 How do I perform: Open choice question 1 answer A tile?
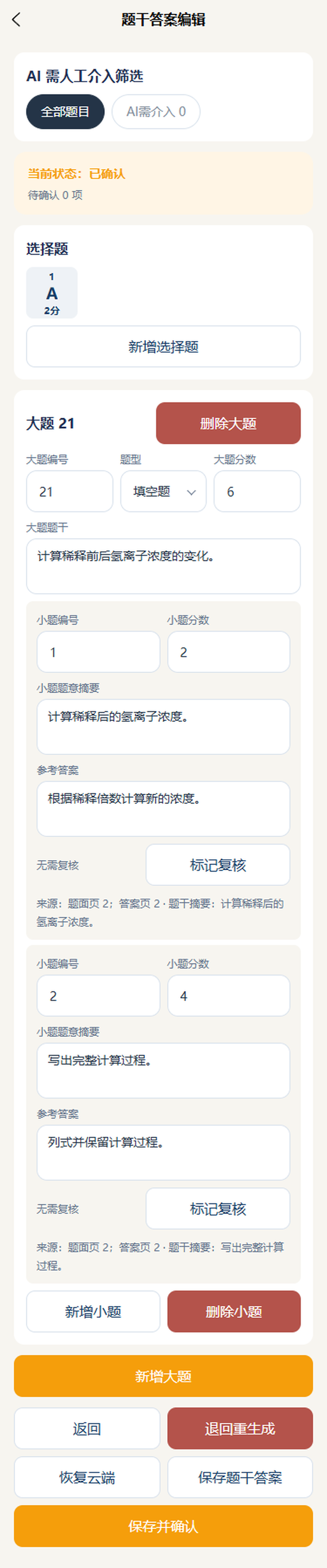coord(51,293)
